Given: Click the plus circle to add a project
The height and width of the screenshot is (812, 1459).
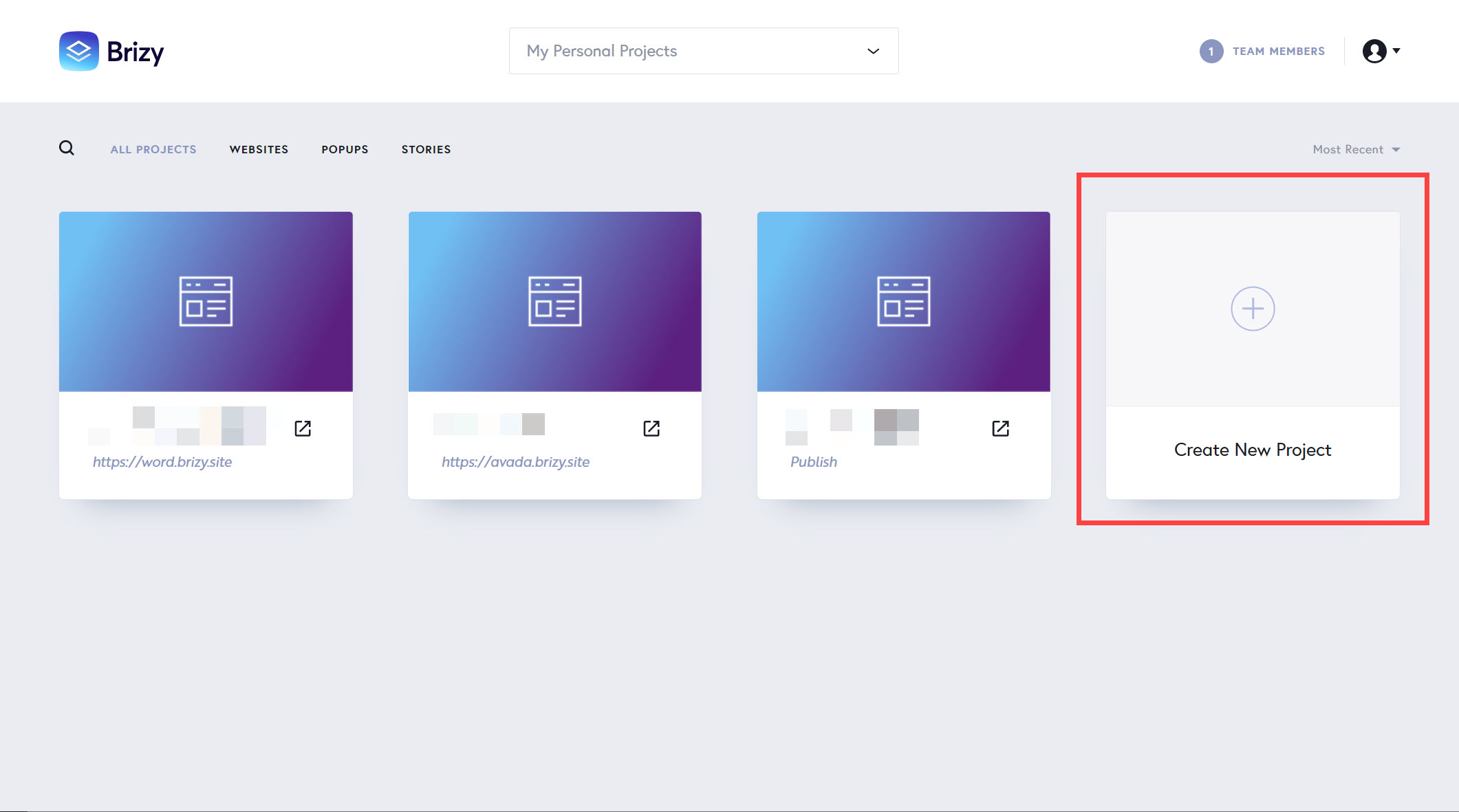Looking at the screenshot, I should pos(1252,309).
